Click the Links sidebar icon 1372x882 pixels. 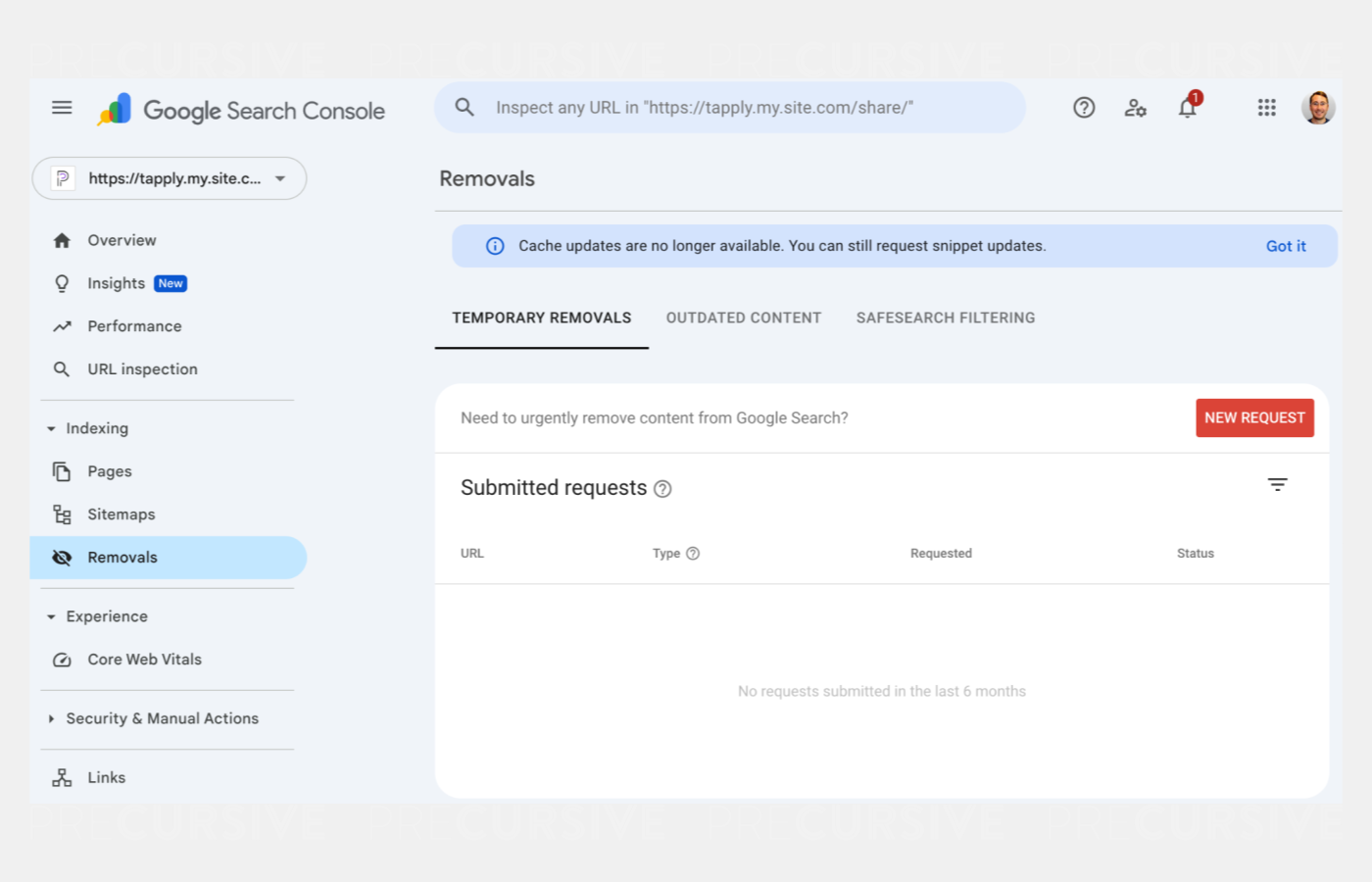click(62, 777)
